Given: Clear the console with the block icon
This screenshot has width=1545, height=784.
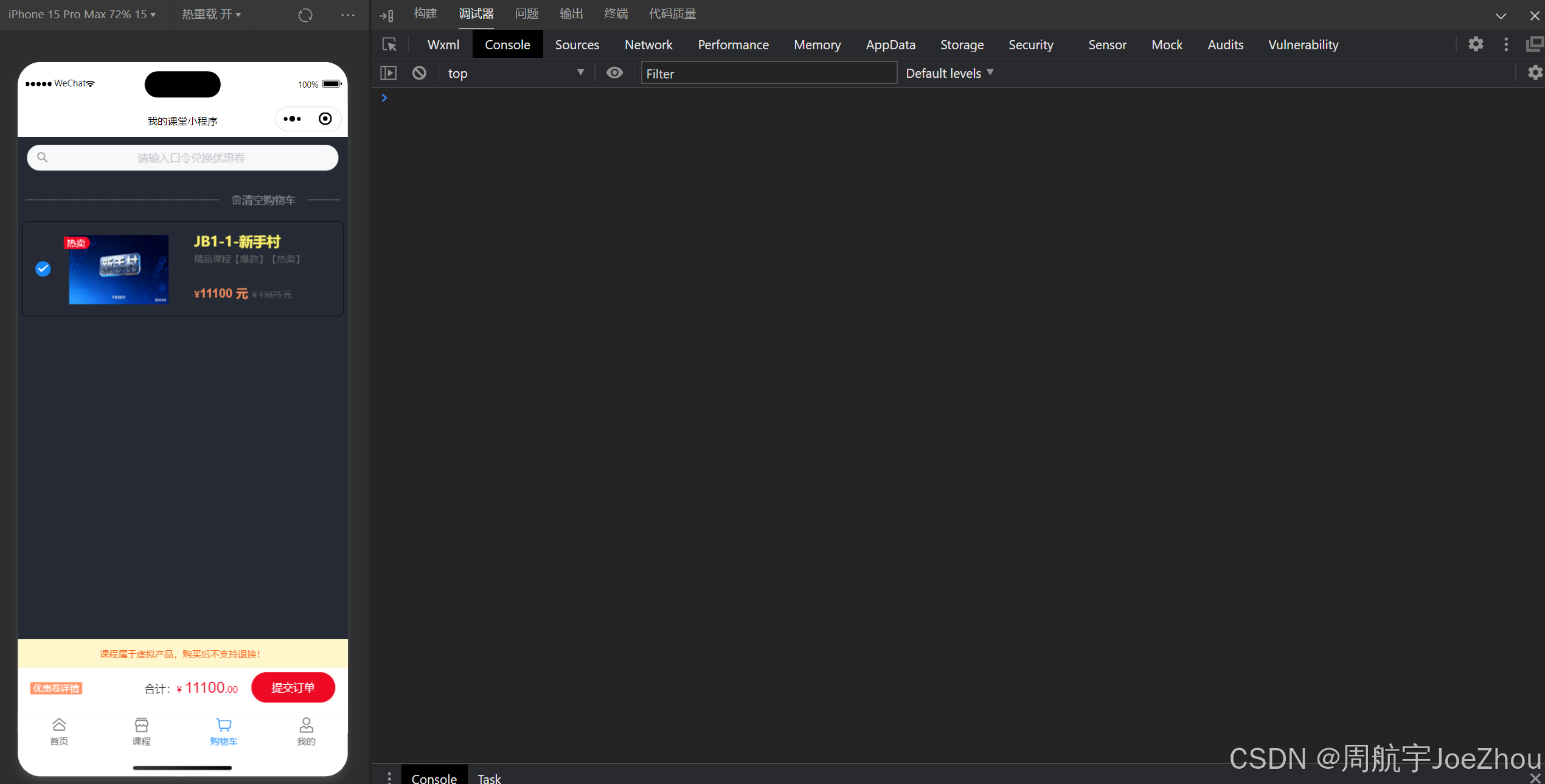Looking at the screenshot, I should (419, 73).
